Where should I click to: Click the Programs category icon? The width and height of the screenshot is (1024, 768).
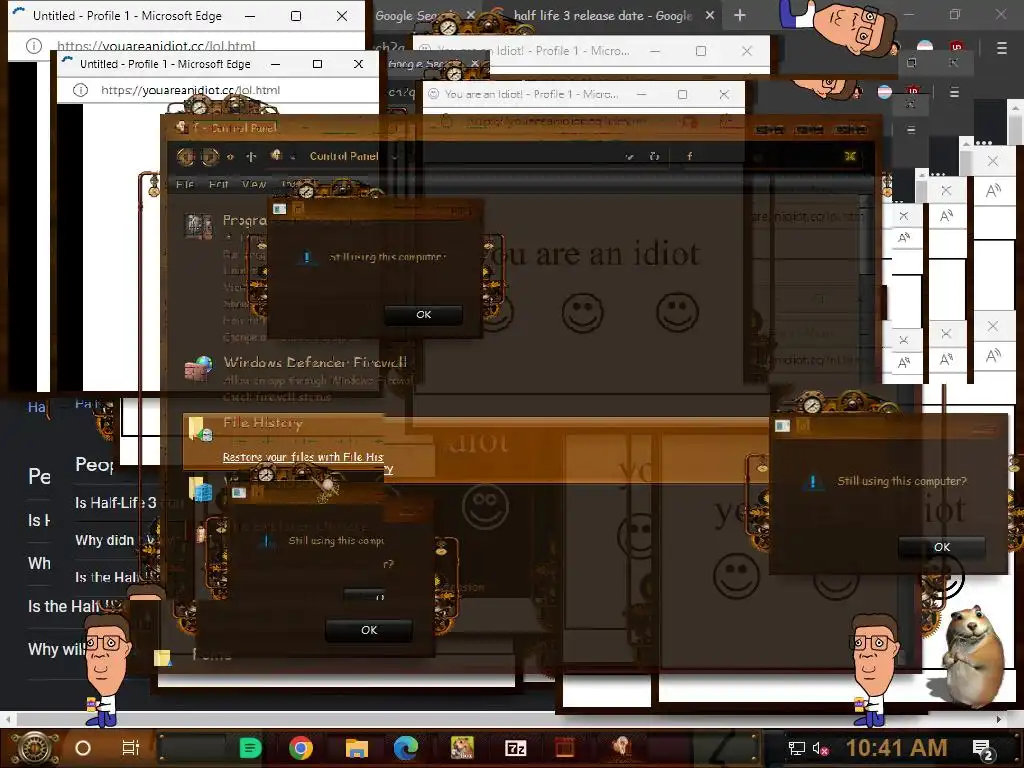(199, 226)
